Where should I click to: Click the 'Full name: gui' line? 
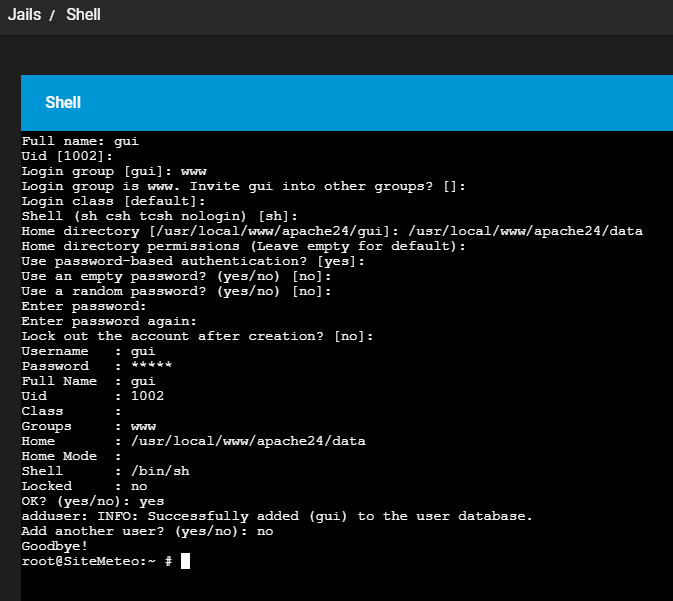tap(80, 141)
